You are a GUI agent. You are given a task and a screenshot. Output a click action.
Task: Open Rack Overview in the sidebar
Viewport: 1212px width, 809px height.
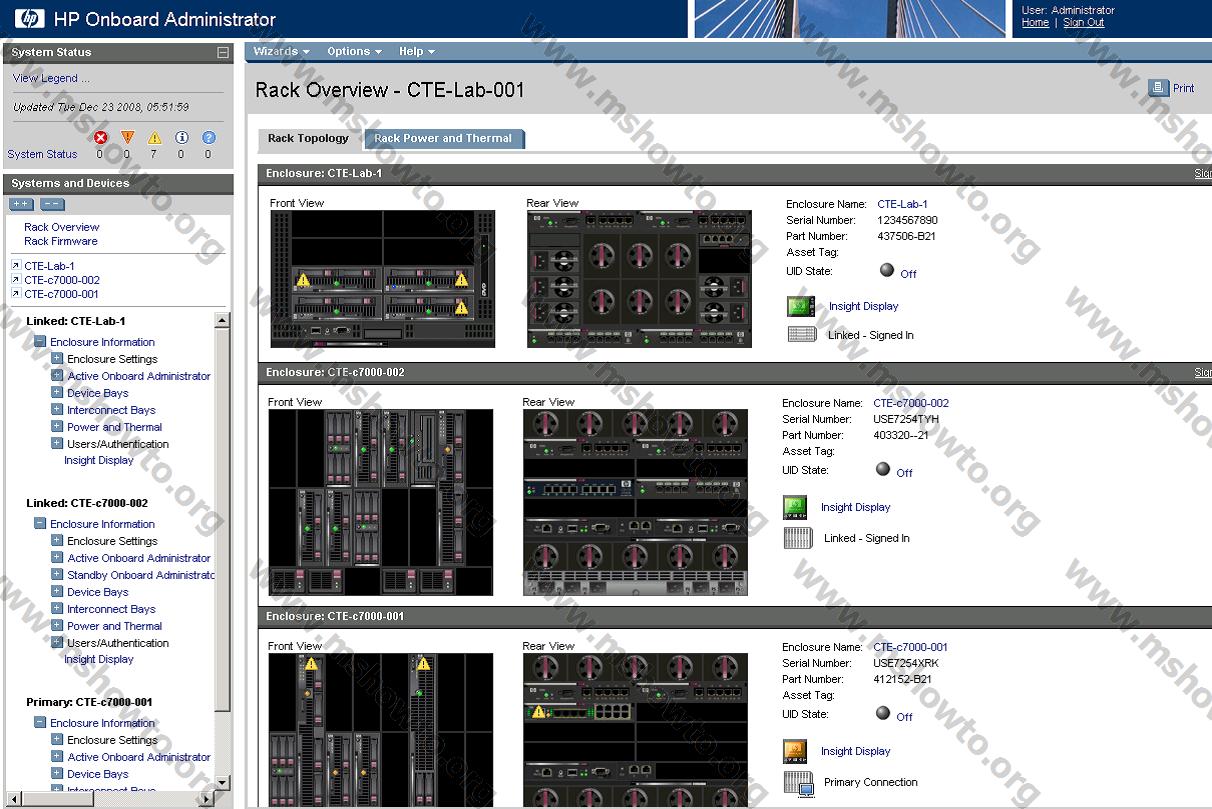62,227
